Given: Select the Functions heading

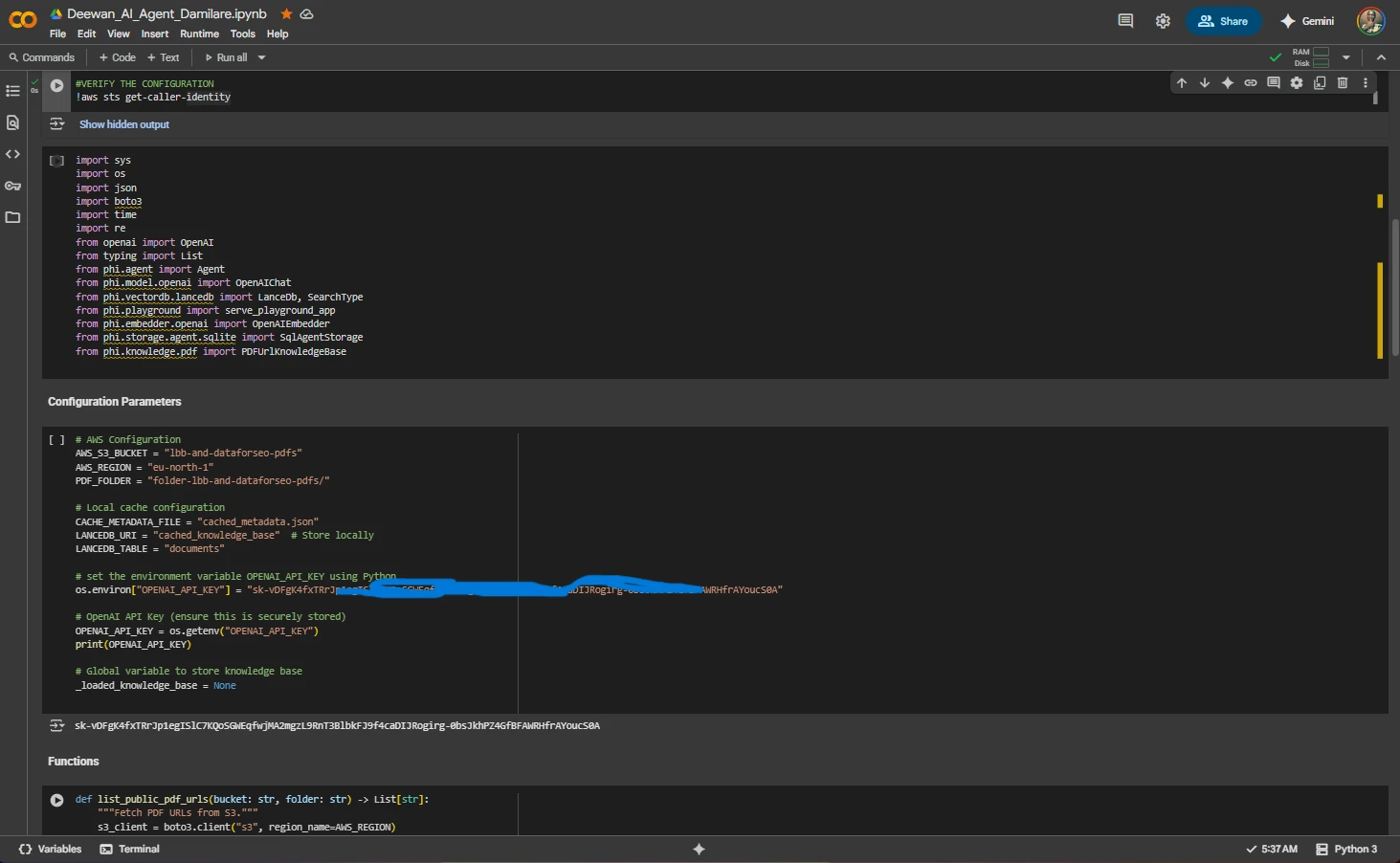Looking at the screenshot, I should pyautogui.click(x=74, y=762).
